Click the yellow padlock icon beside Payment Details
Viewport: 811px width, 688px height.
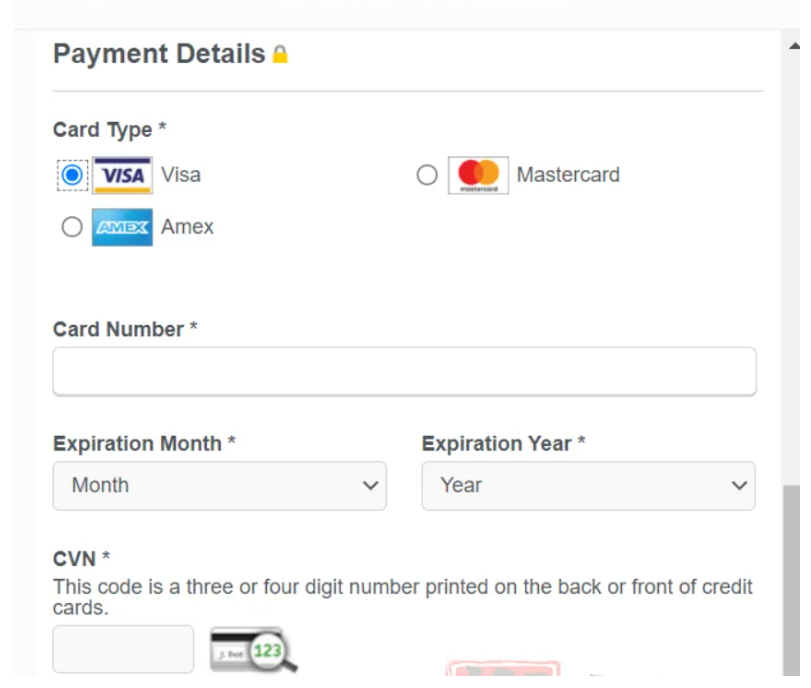[280, 54]
